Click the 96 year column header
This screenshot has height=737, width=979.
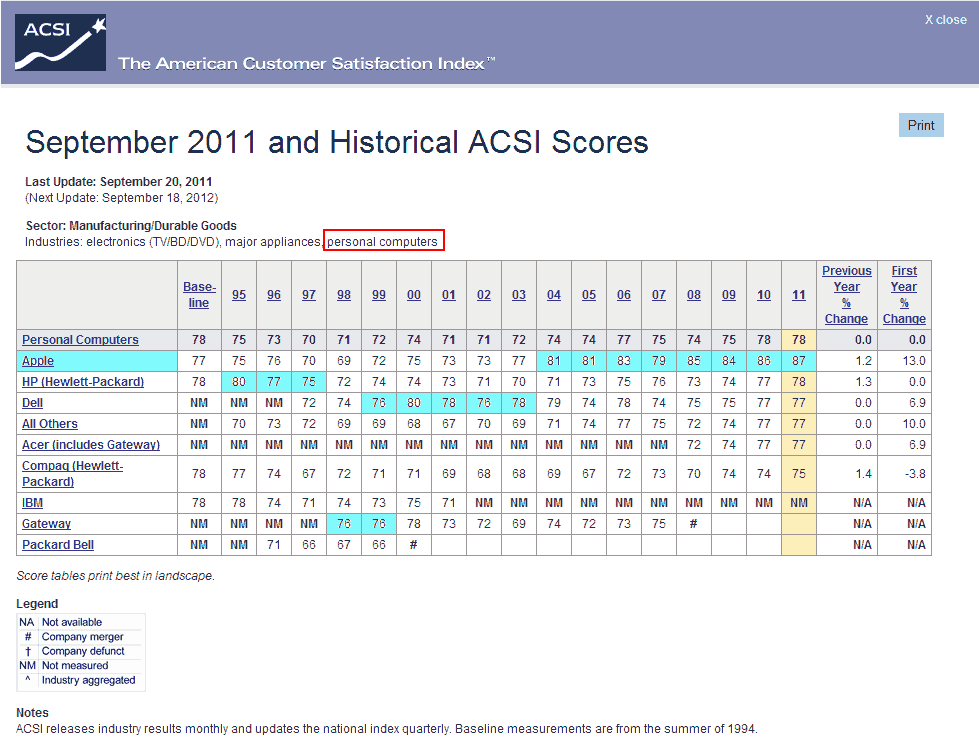click(273, 295)
